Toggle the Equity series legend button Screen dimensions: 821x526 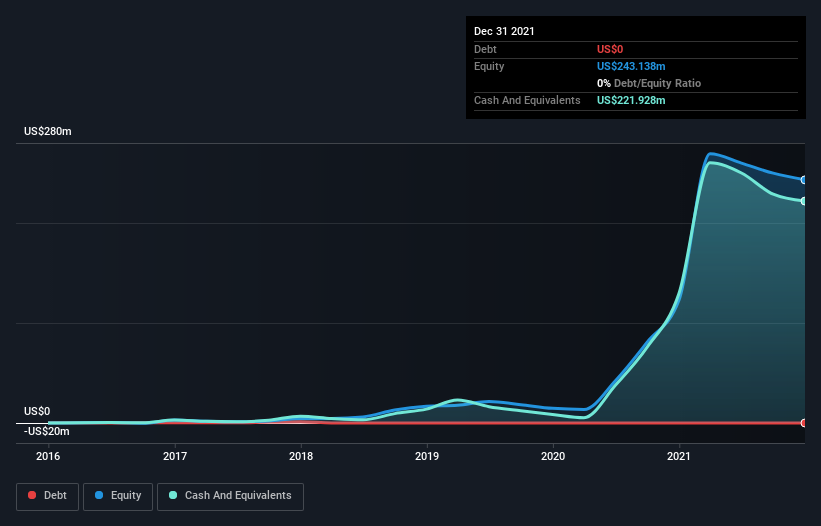click(118, 496)
